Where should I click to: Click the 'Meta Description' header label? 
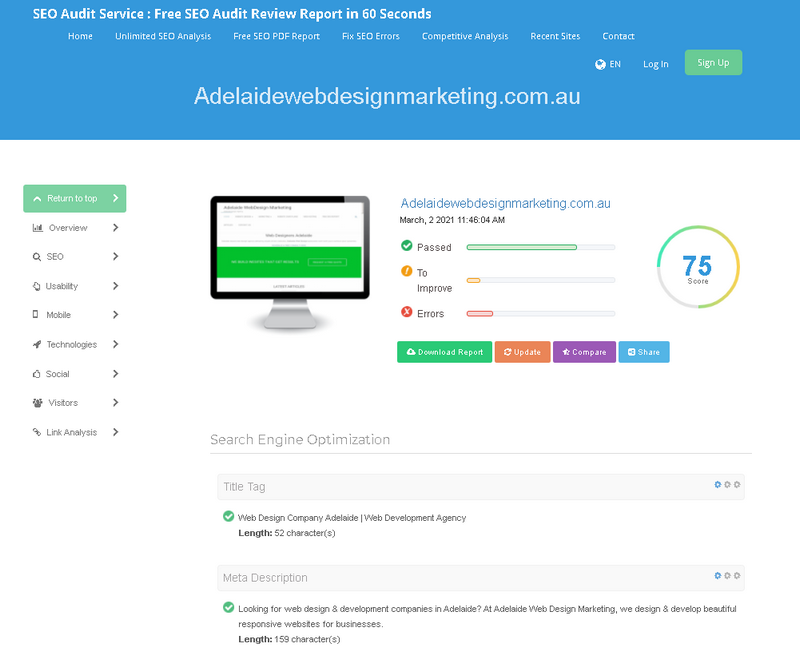tap(265, 578)
